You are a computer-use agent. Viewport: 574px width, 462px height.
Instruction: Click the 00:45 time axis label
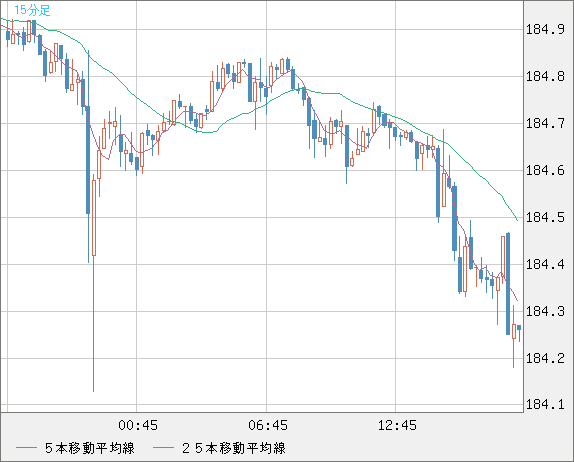(138, 425)
